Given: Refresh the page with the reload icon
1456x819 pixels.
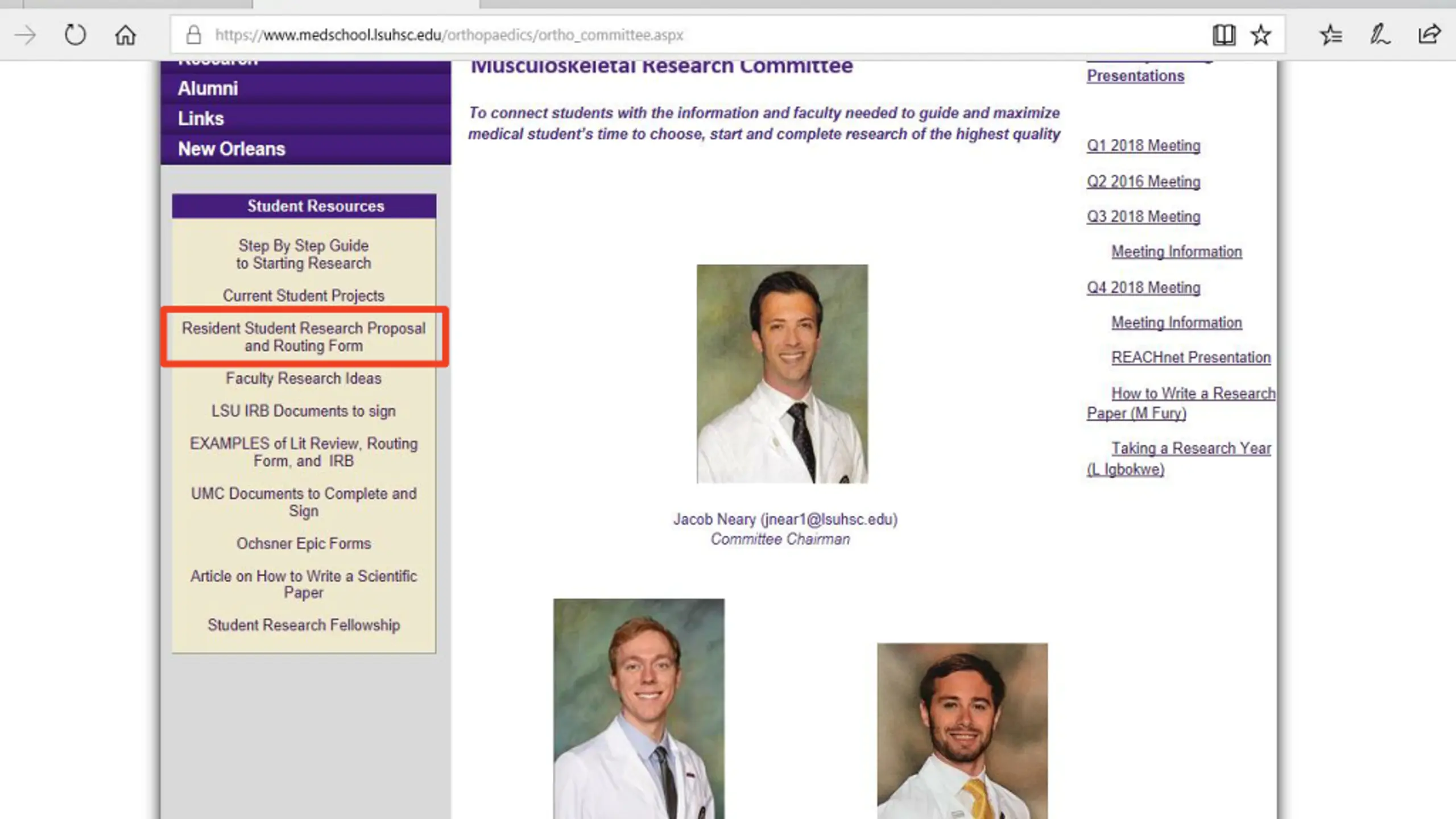Looking at the screenshot, I should pos(75,35).
